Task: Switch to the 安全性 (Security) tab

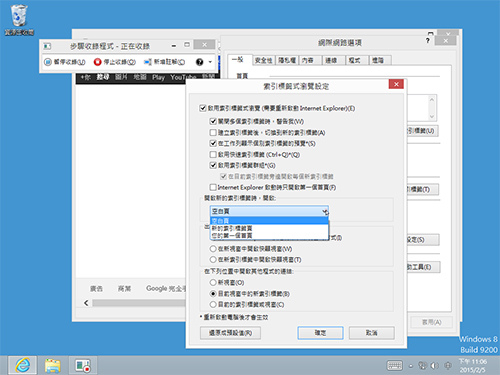Action: (263, 60)
